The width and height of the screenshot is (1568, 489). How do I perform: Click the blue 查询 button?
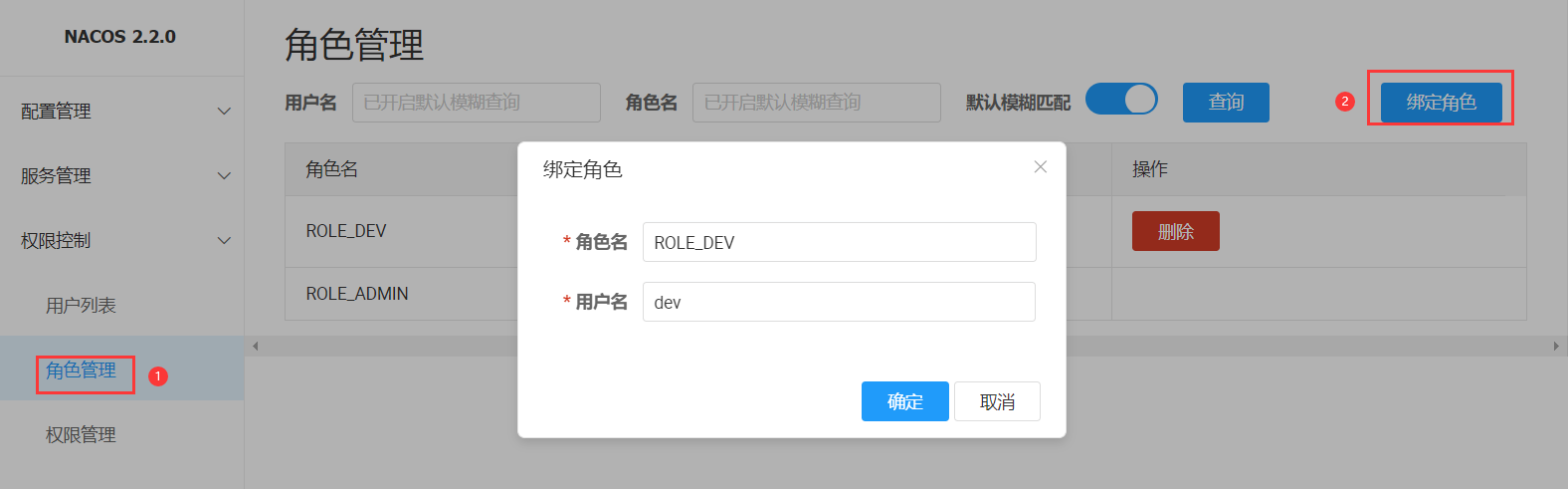(x=1225, y=103)
